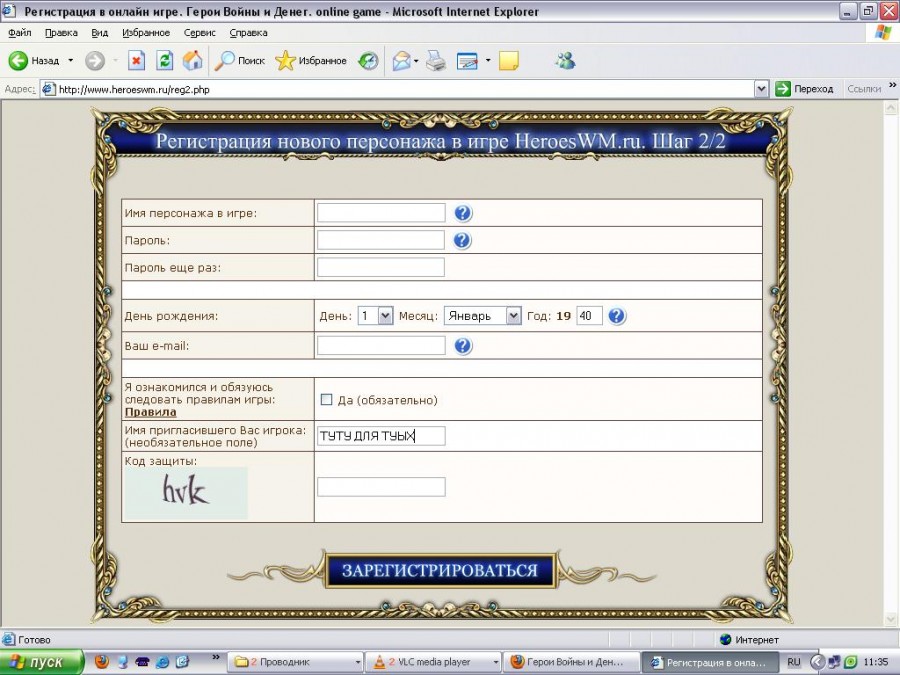The image size is (900, 675).
Task: Click Internet Explorer quick launch icon
Action: click(162, 662)
